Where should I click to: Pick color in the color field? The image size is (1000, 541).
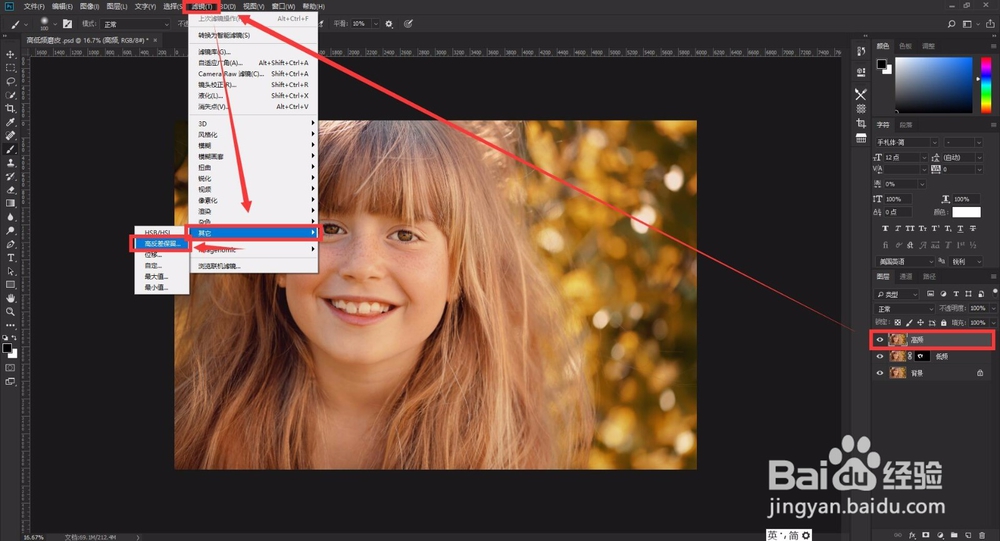[934, 85]
